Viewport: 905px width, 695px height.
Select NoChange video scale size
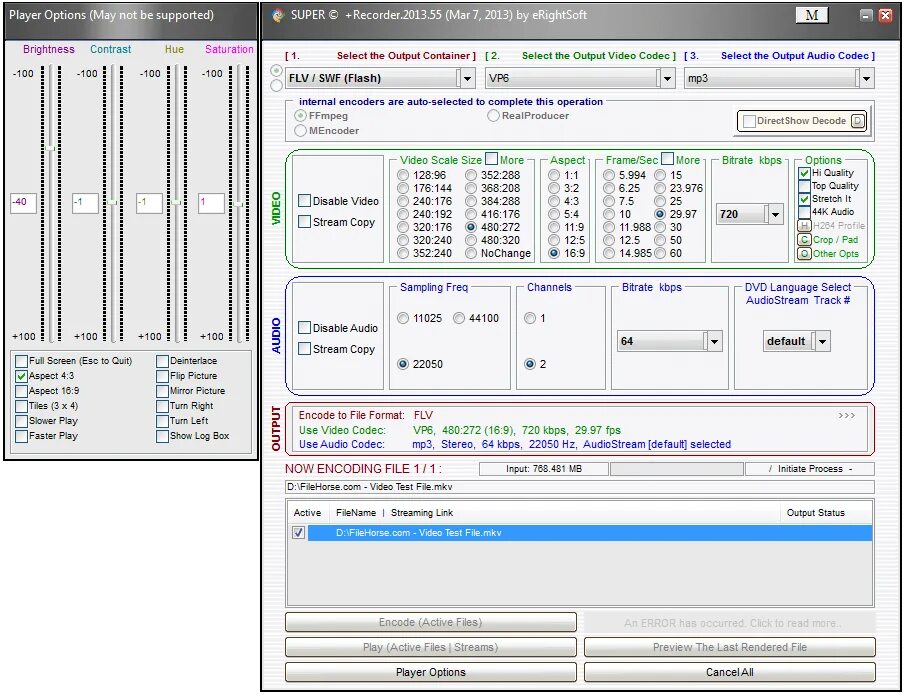point(471,253)
